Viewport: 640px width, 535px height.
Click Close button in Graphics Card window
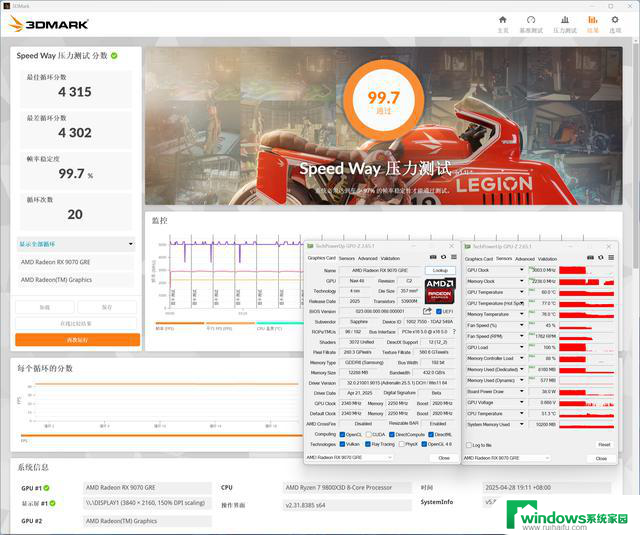point(444,458)
